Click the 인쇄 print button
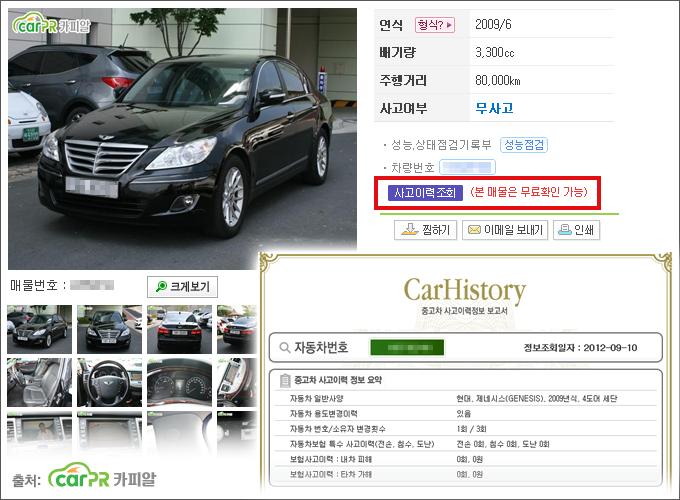680x500 pixels. point(576,229)
